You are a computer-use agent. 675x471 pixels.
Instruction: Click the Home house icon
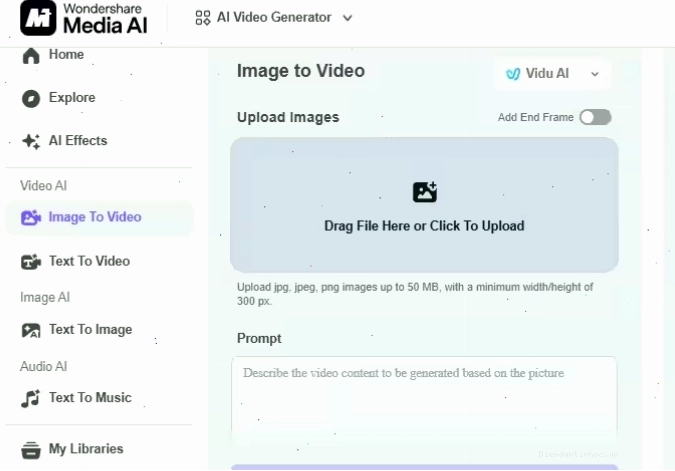[31, 56]
